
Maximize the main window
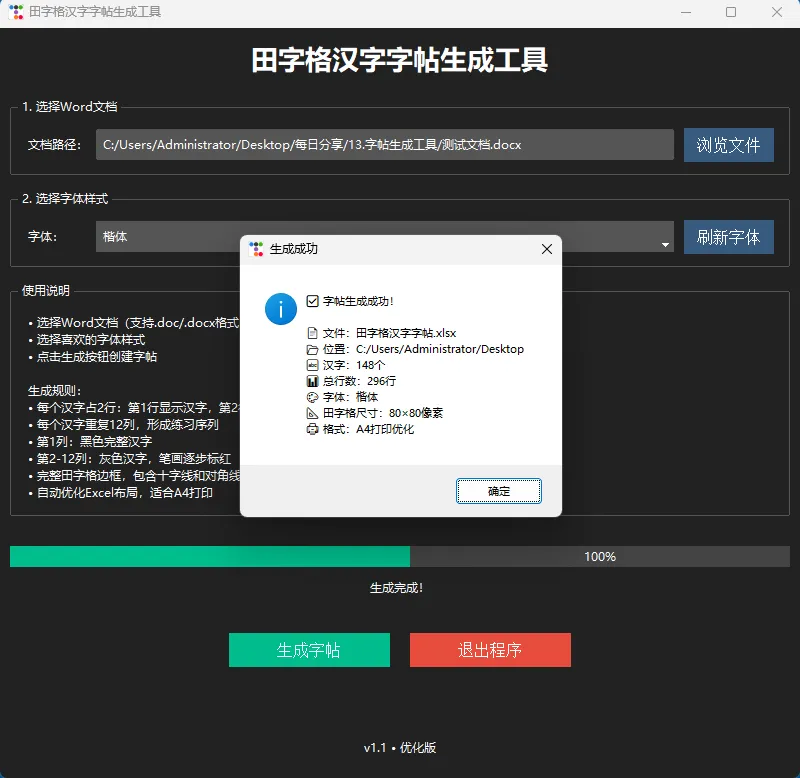click(x=731, y=12)
